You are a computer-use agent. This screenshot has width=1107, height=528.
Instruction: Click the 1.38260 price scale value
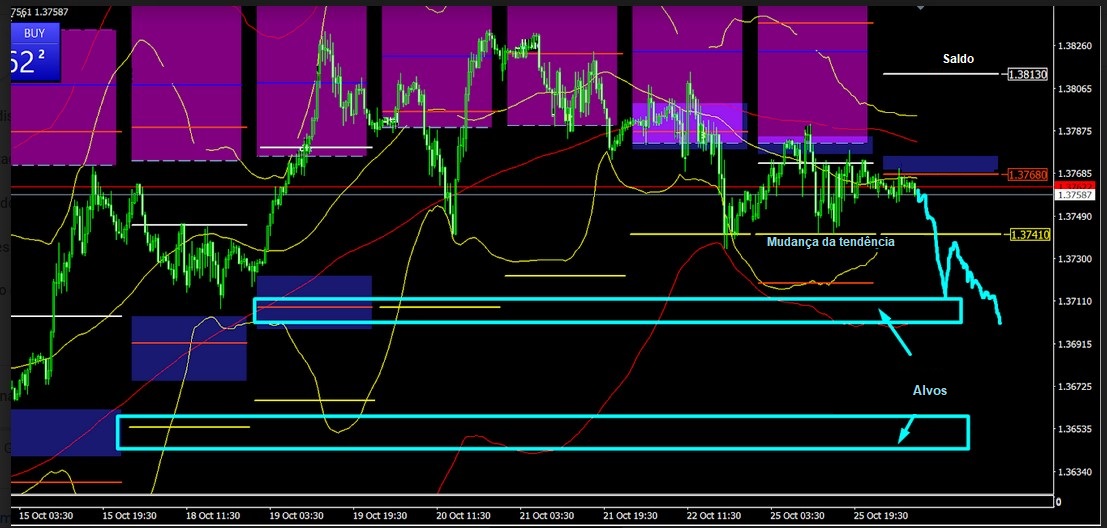[1073, 46]
